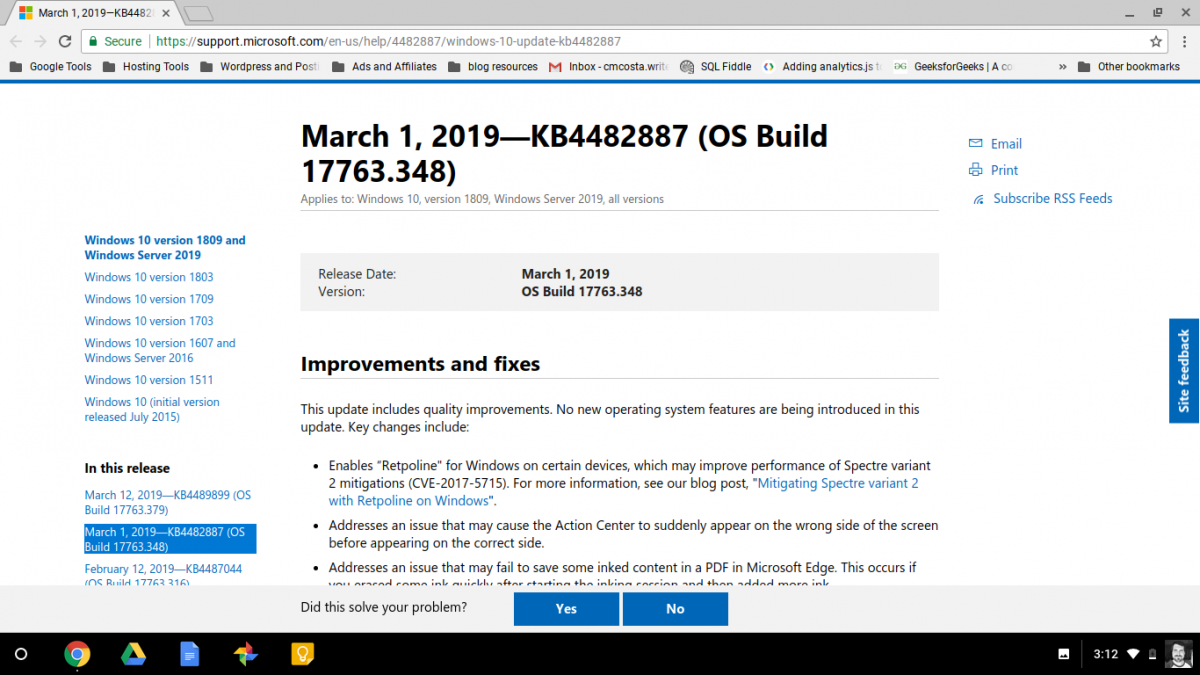Screen dimensions: 1200x675
Task: Open March 12, 2019—KB4489899 release link
Action: coord(168,502)
